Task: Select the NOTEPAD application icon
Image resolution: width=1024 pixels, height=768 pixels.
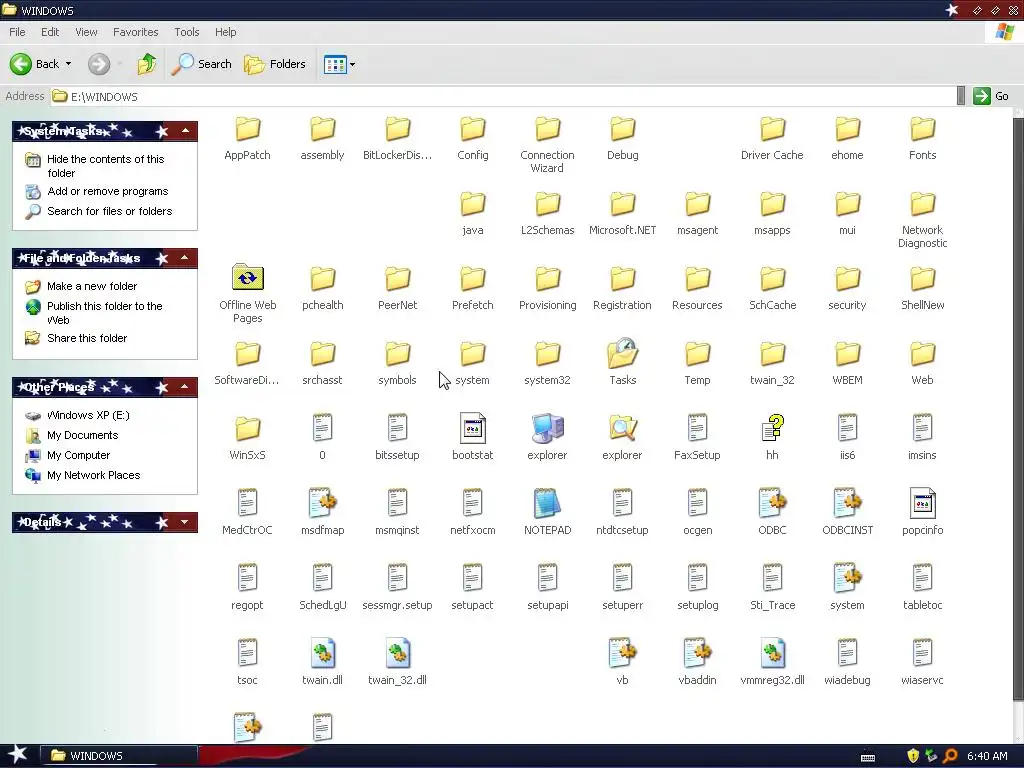Action: point(547,504)
